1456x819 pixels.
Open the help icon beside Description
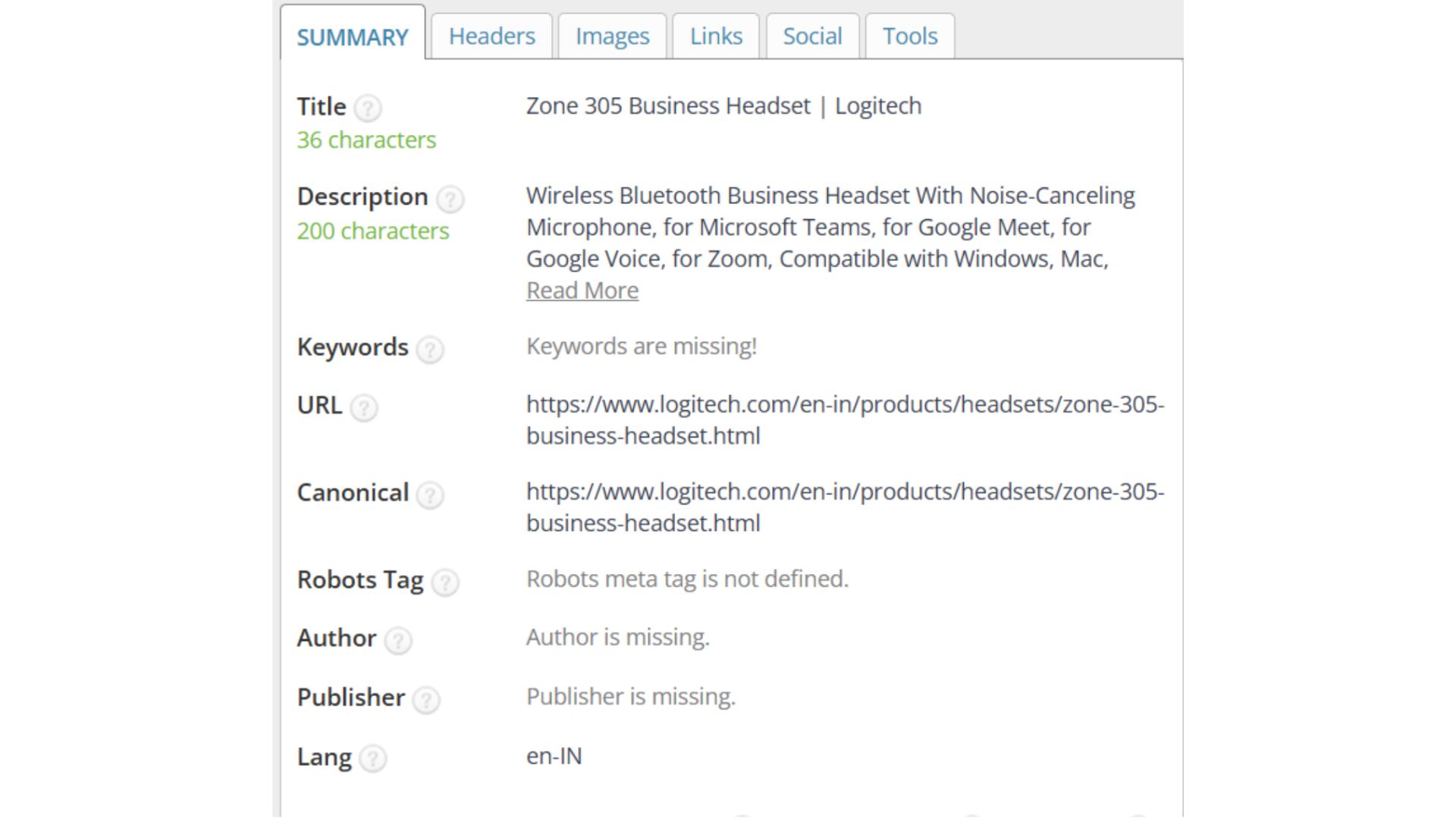point(450,199)
